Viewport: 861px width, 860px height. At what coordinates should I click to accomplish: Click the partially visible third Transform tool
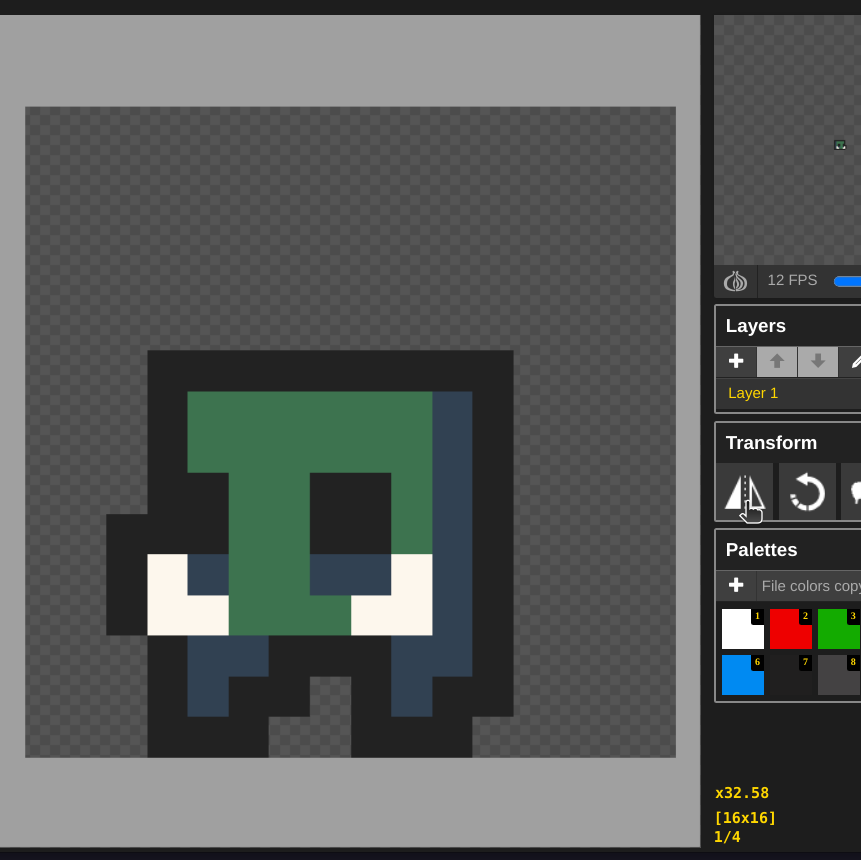pyautogui.click(x=853, y=492)
